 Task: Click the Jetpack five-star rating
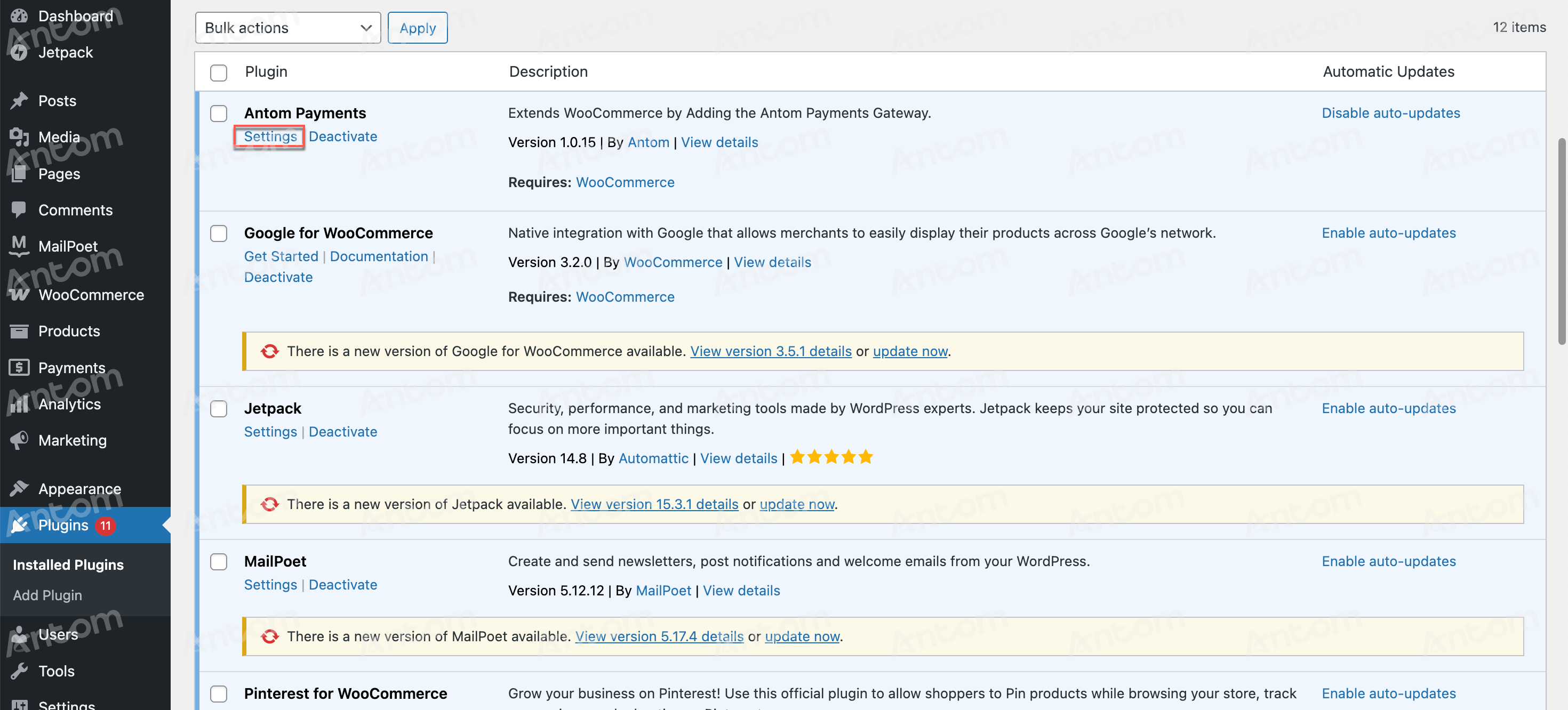(831, 457)
